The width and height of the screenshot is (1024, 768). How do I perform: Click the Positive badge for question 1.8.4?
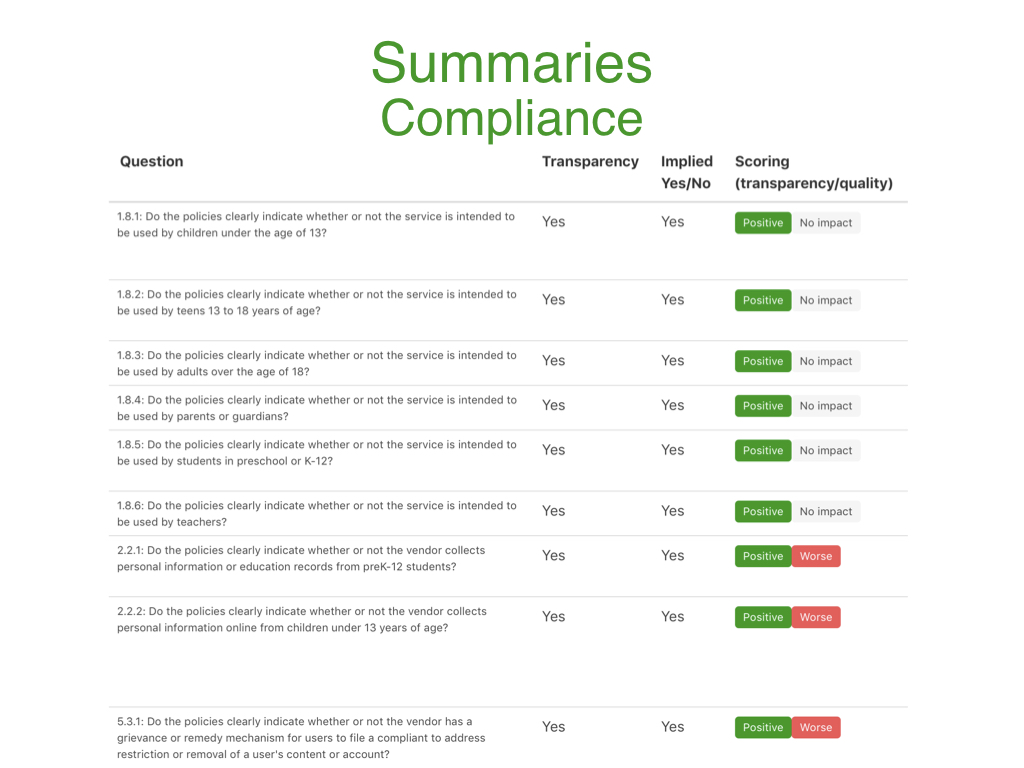coord(763,406)
